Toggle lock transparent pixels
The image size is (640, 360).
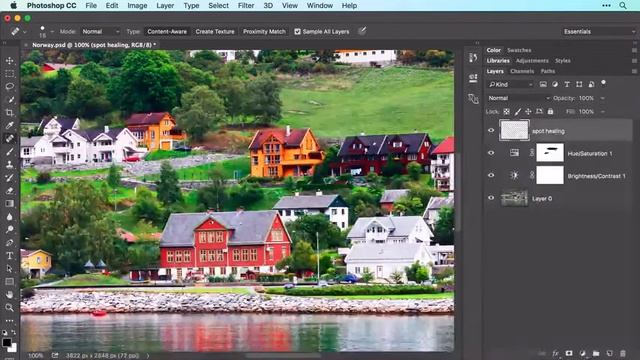pos(507,111)
